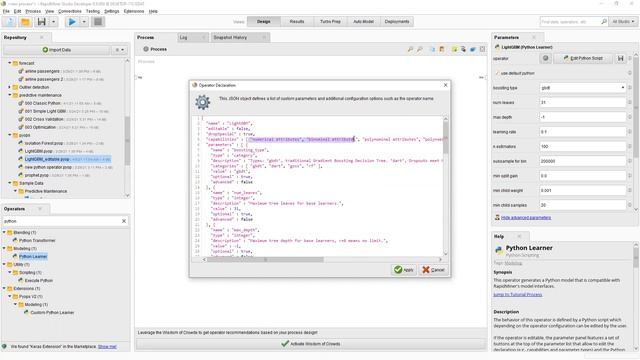
Task: Close the Operator Declaration dialog
Action: 445,85
